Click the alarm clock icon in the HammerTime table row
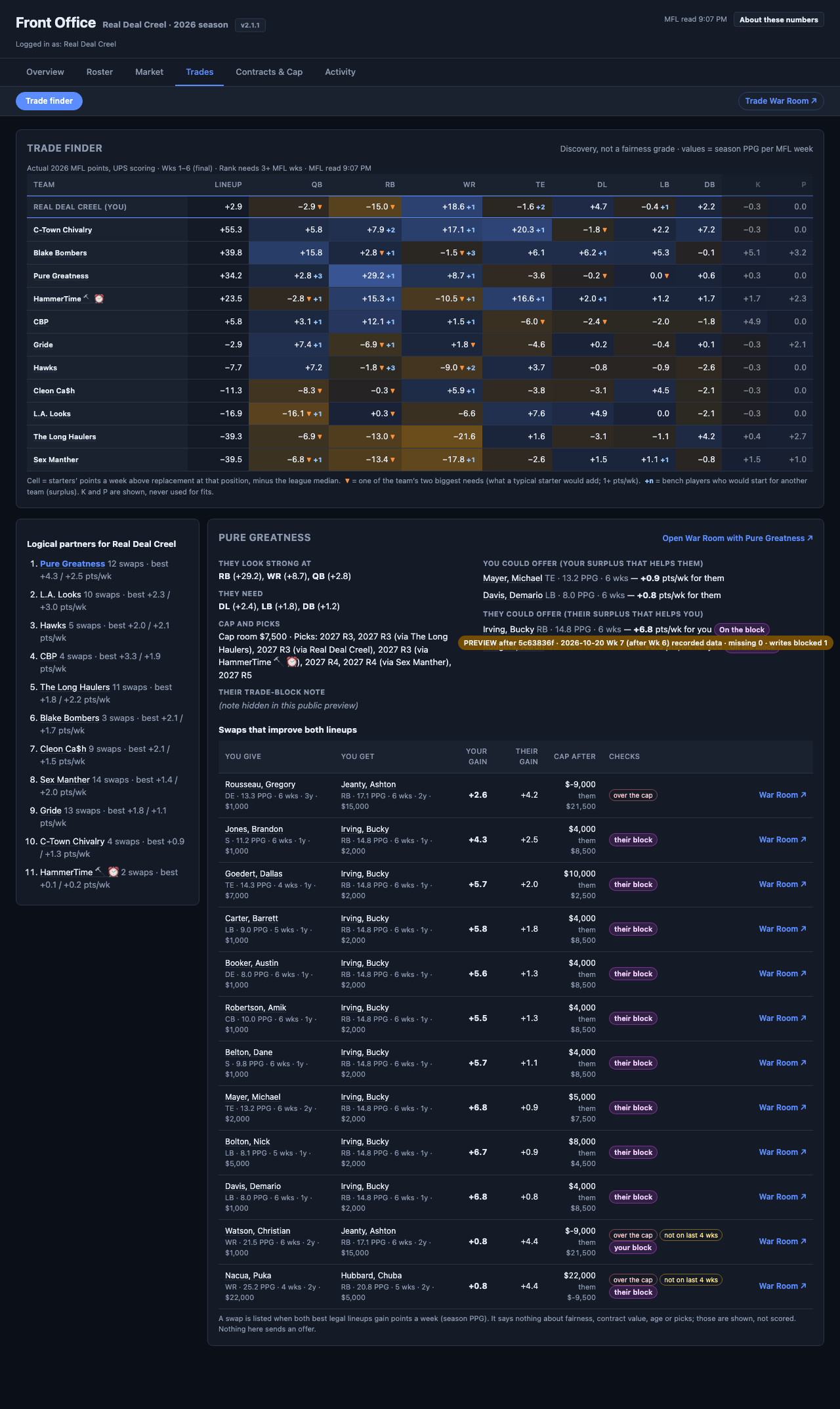Viewport: 840px width, 1409px height. [99, 299]
